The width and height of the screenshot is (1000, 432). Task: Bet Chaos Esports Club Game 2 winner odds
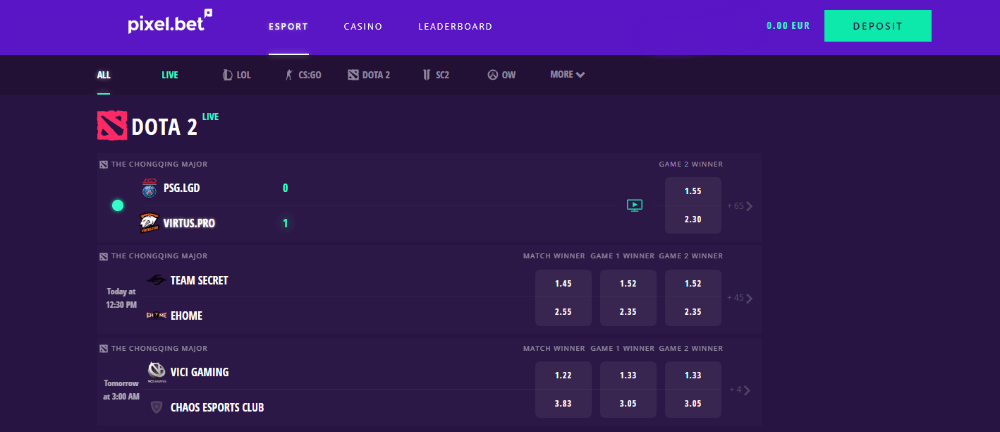[693, 404]
